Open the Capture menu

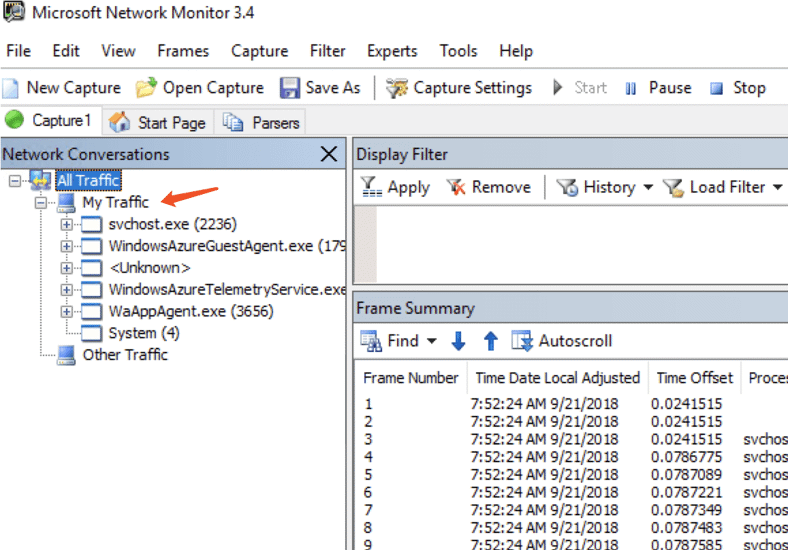[x=259, y=51]
